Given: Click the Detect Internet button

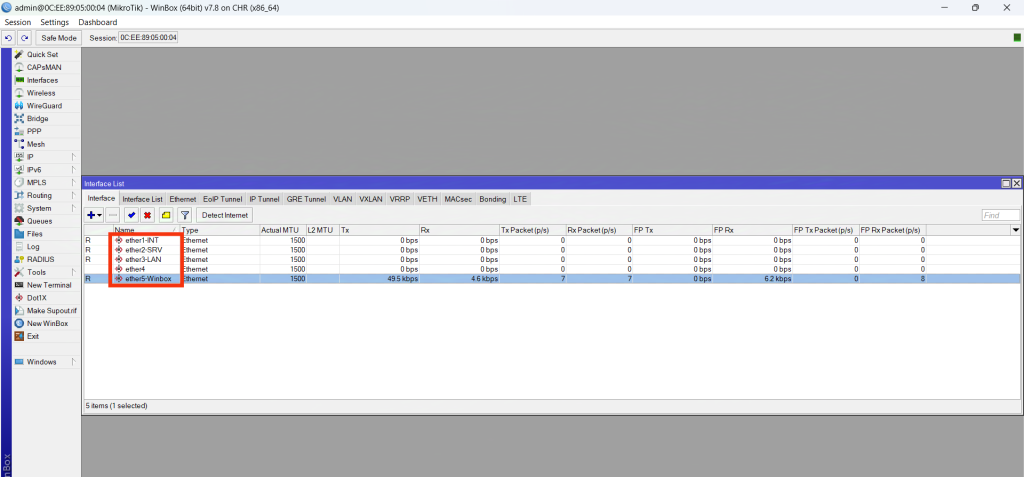Looking at the screenshot, I should pos(225,215).
